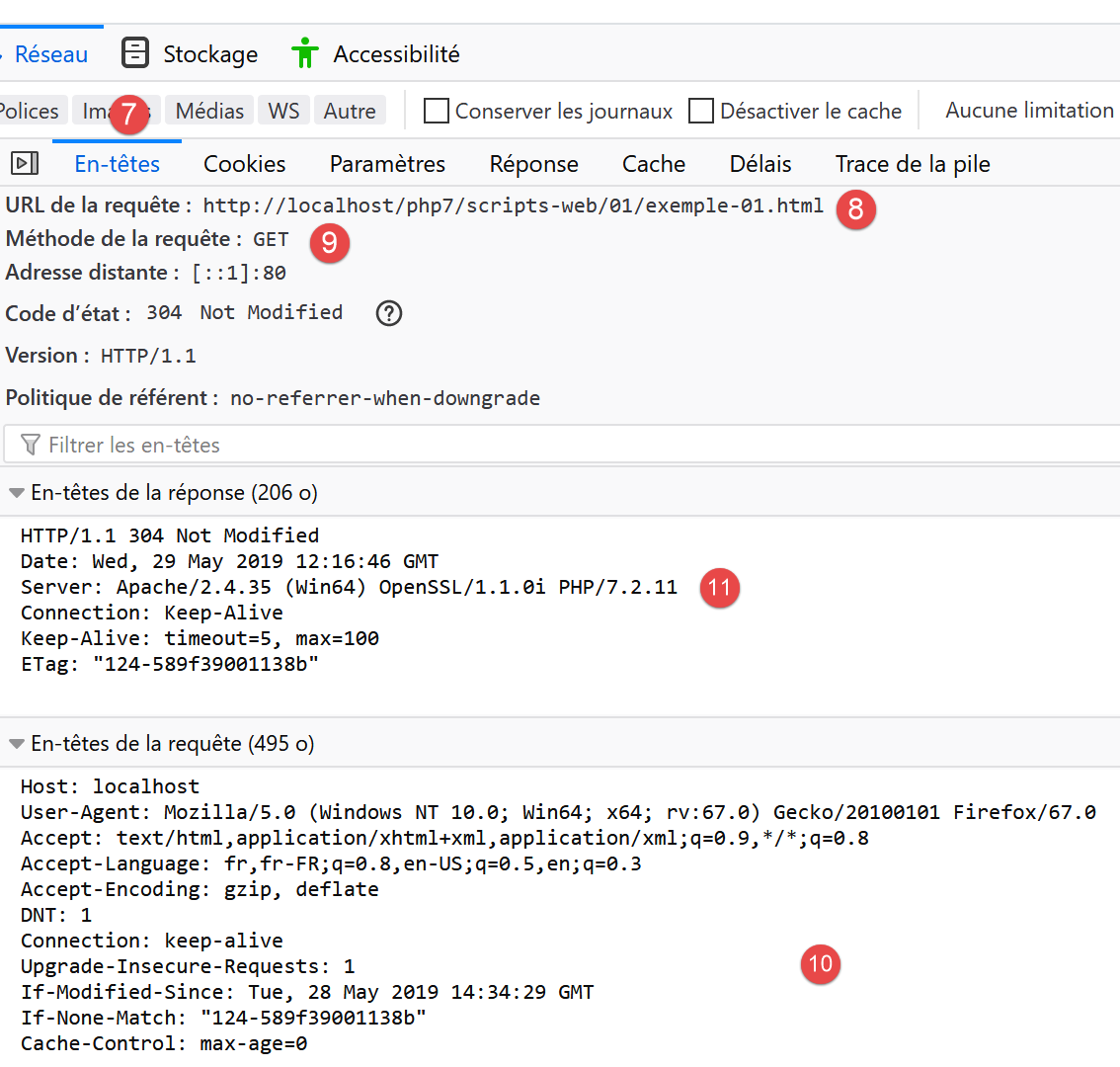Open the Réponse tab
This screenshot has width=1120, height=1067.
pos(533,164)
